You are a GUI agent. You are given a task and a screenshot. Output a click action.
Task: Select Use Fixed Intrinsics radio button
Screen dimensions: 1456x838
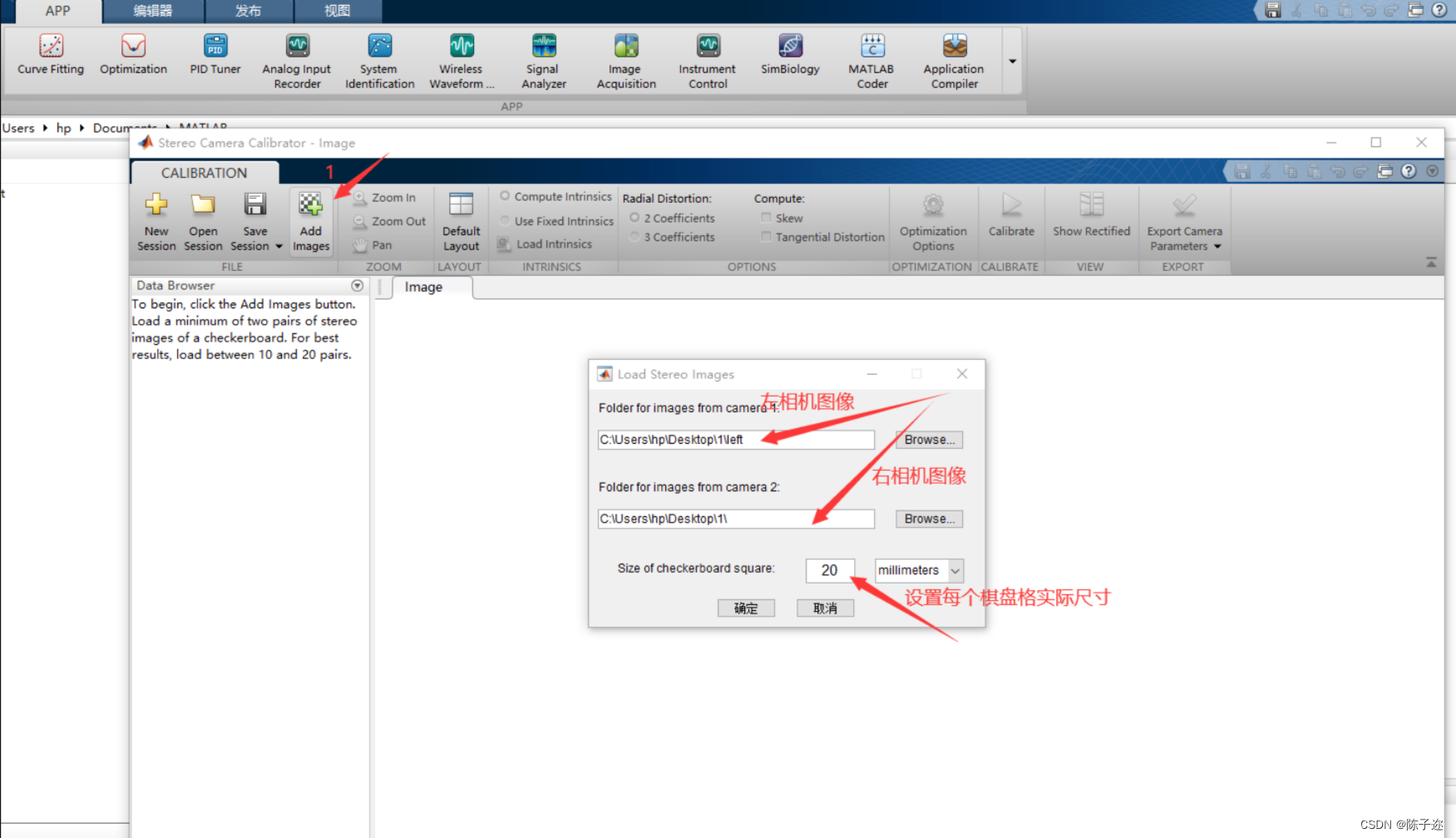505,220
